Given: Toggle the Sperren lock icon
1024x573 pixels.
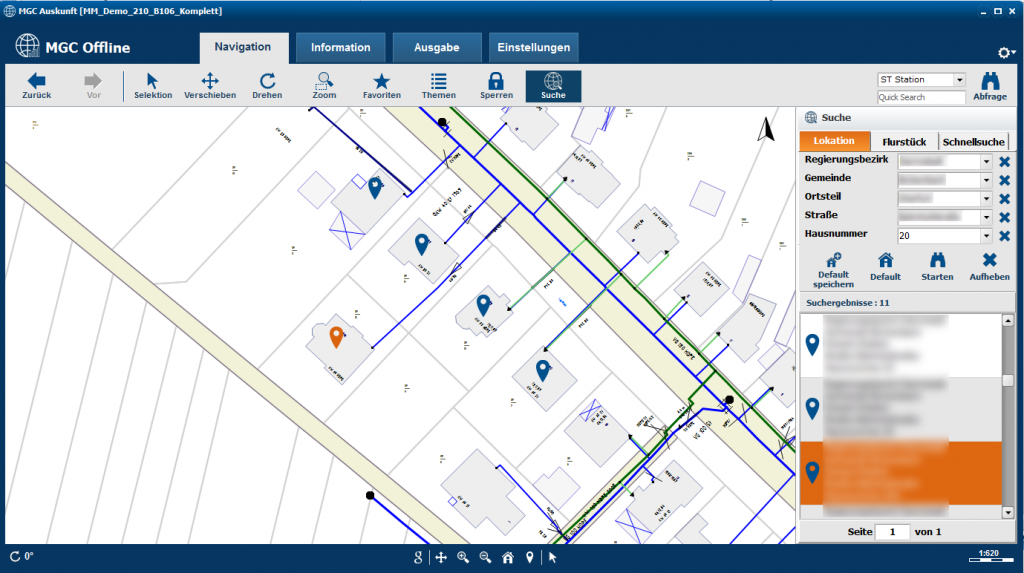Looking at the screenshot, I should click(495, 86).
